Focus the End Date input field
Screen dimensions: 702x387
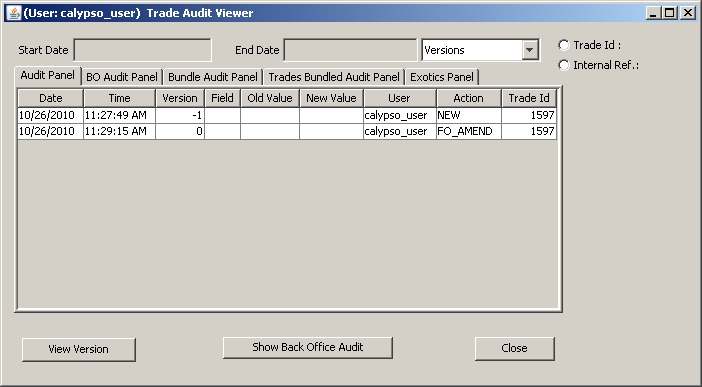click(350, 50)
